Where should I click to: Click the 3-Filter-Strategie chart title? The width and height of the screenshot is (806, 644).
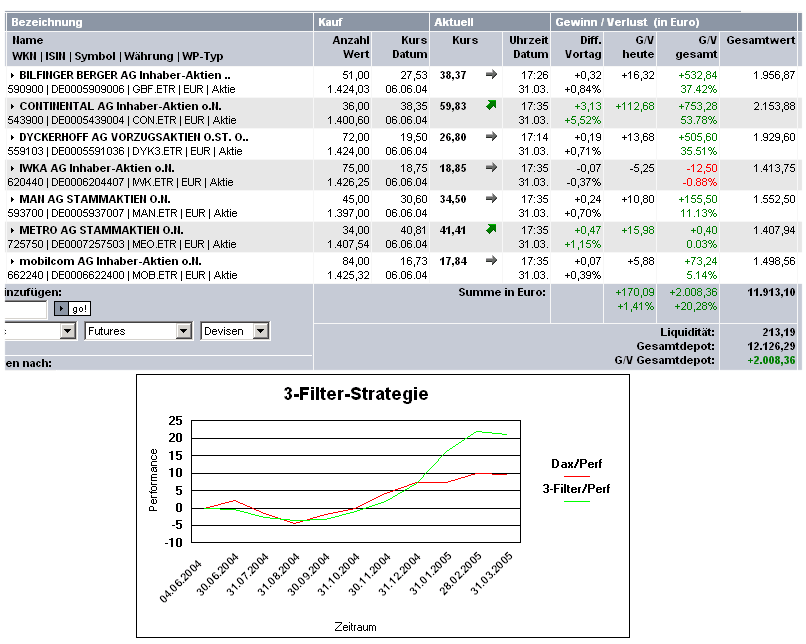[x=356, y=394]
